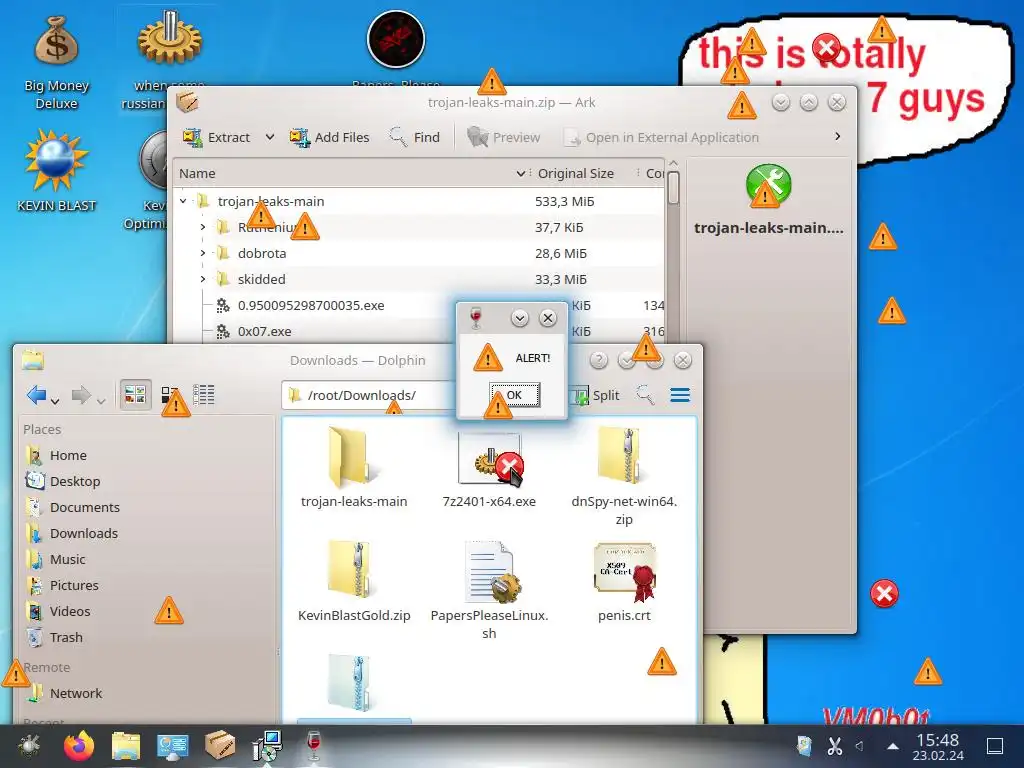This screenshot has width=1024, height=768.
Task: Select the KevinBlastGold.zip archive
Action: pyautogui.click(x=353, y=581)
